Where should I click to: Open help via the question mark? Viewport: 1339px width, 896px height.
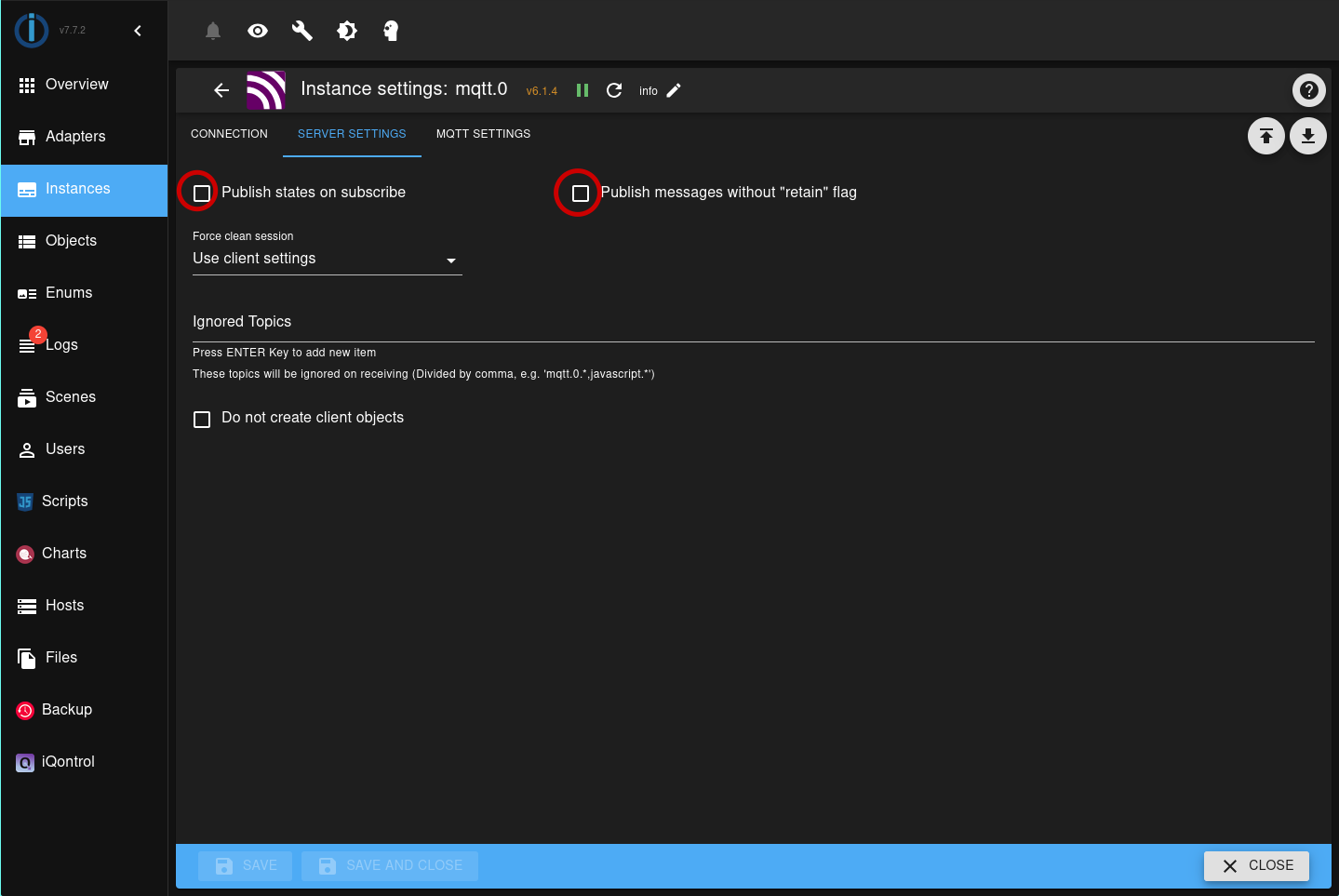(1308, 90)
